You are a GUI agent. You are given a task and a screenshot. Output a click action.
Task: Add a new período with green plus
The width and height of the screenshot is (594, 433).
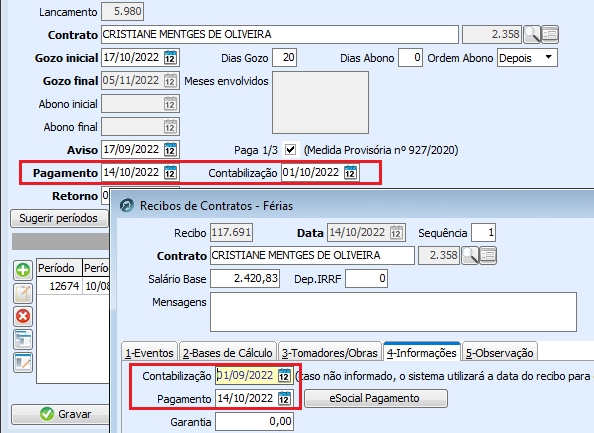click(x=23, y=270)
